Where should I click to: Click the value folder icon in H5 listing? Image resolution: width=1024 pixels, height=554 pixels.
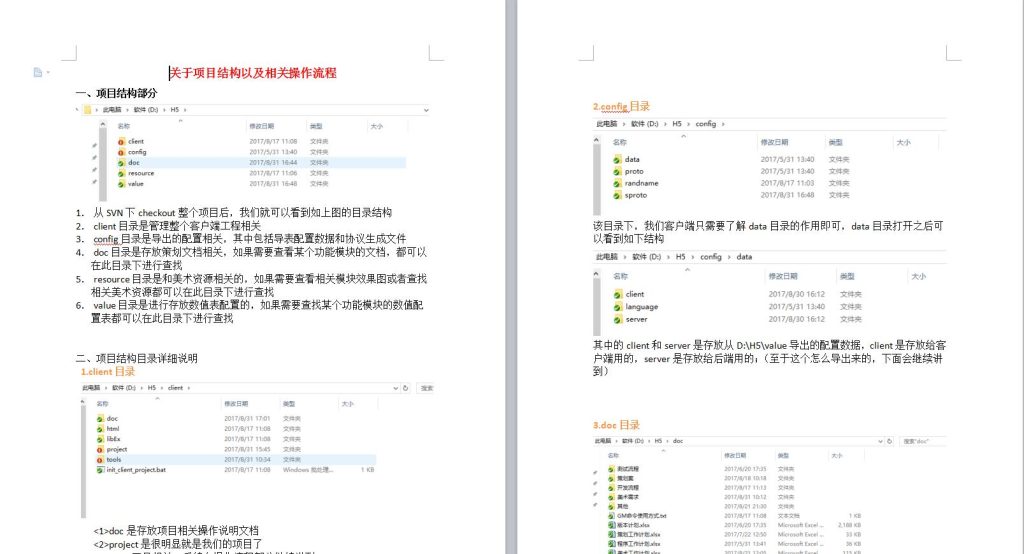tap(121, 184)
